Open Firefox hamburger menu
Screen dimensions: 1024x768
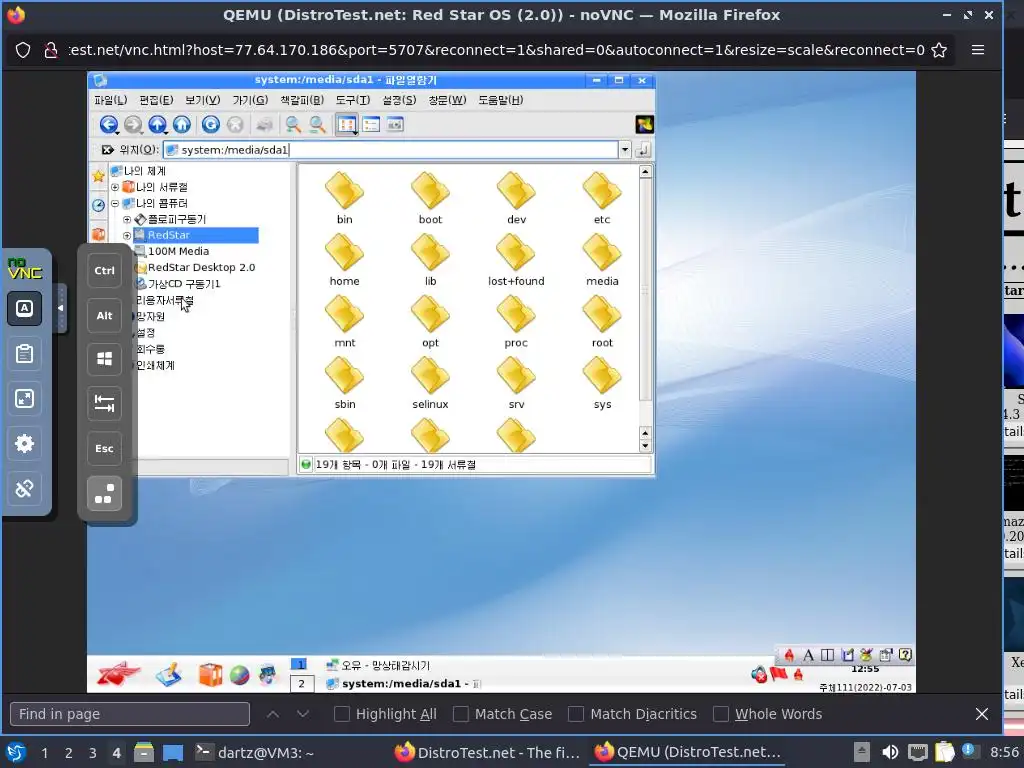pyautogui.click(x=978, y=50)
